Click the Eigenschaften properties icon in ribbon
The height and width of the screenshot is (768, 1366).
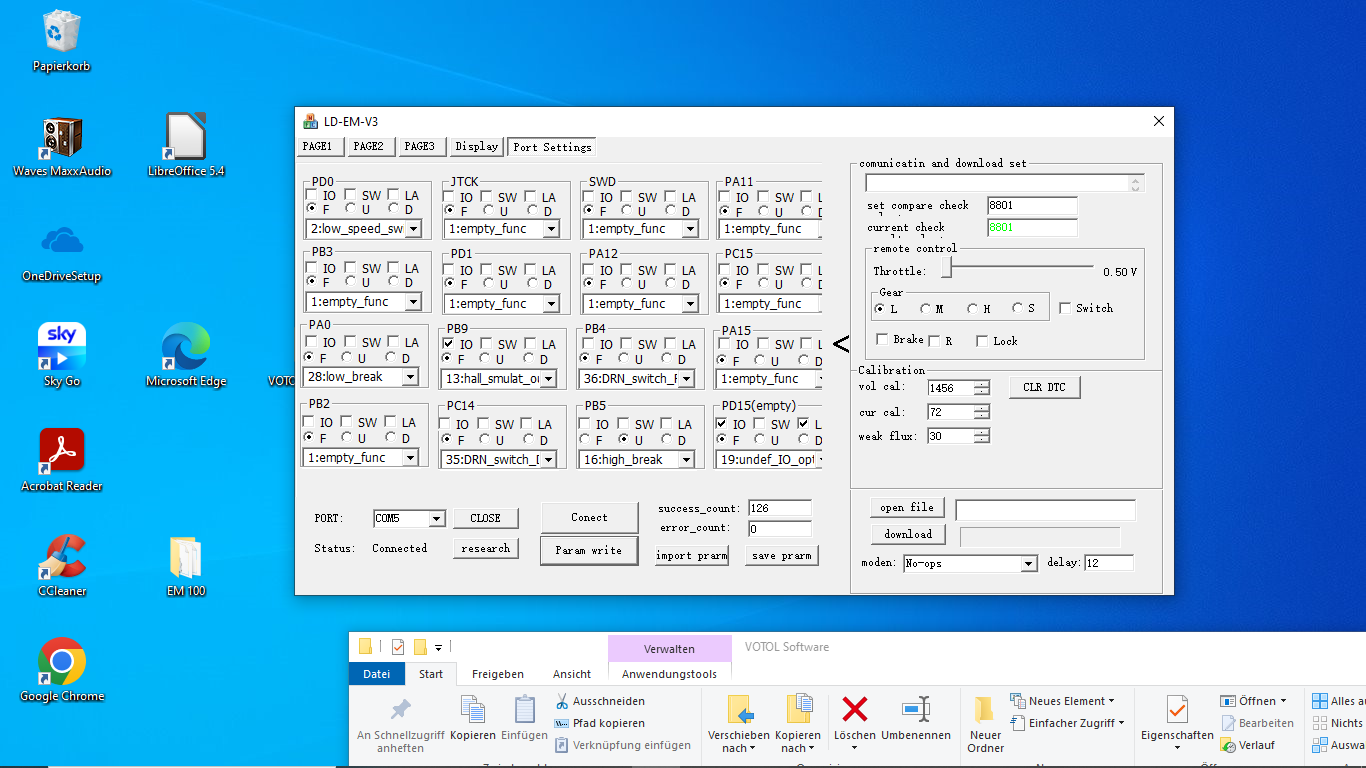(1177, 710)
